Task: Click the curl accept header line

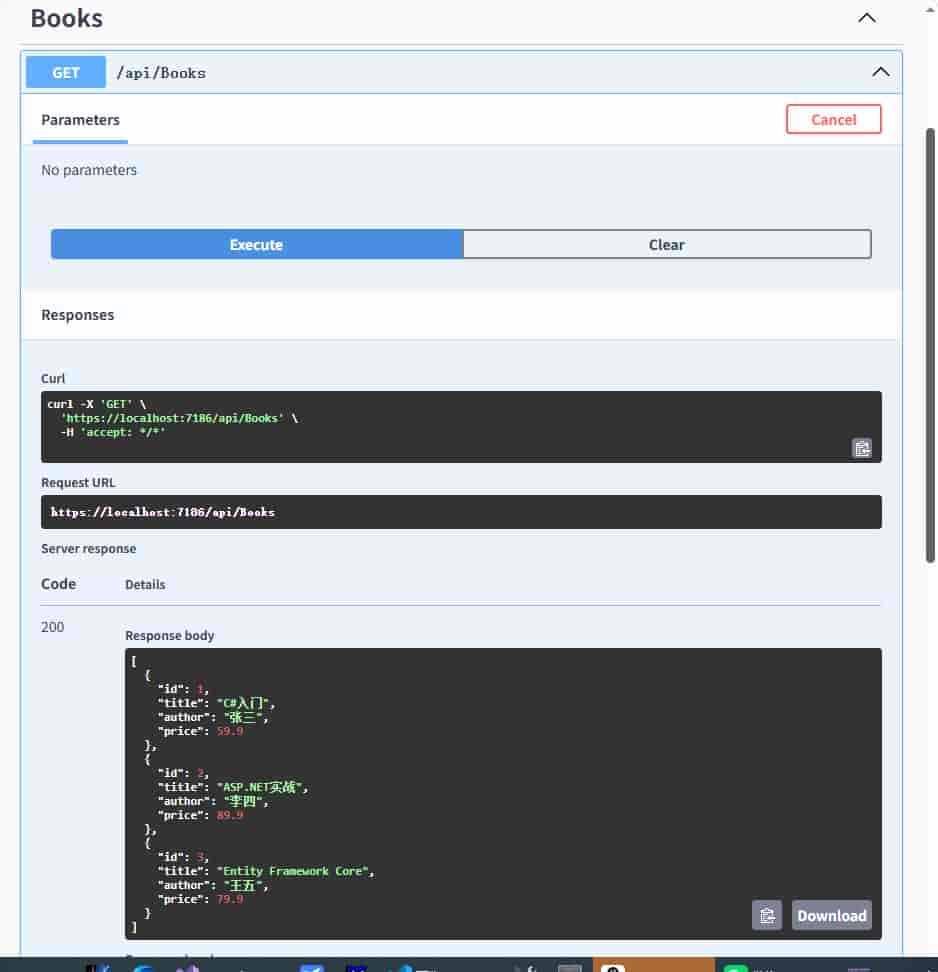Action: click(113, 432)
